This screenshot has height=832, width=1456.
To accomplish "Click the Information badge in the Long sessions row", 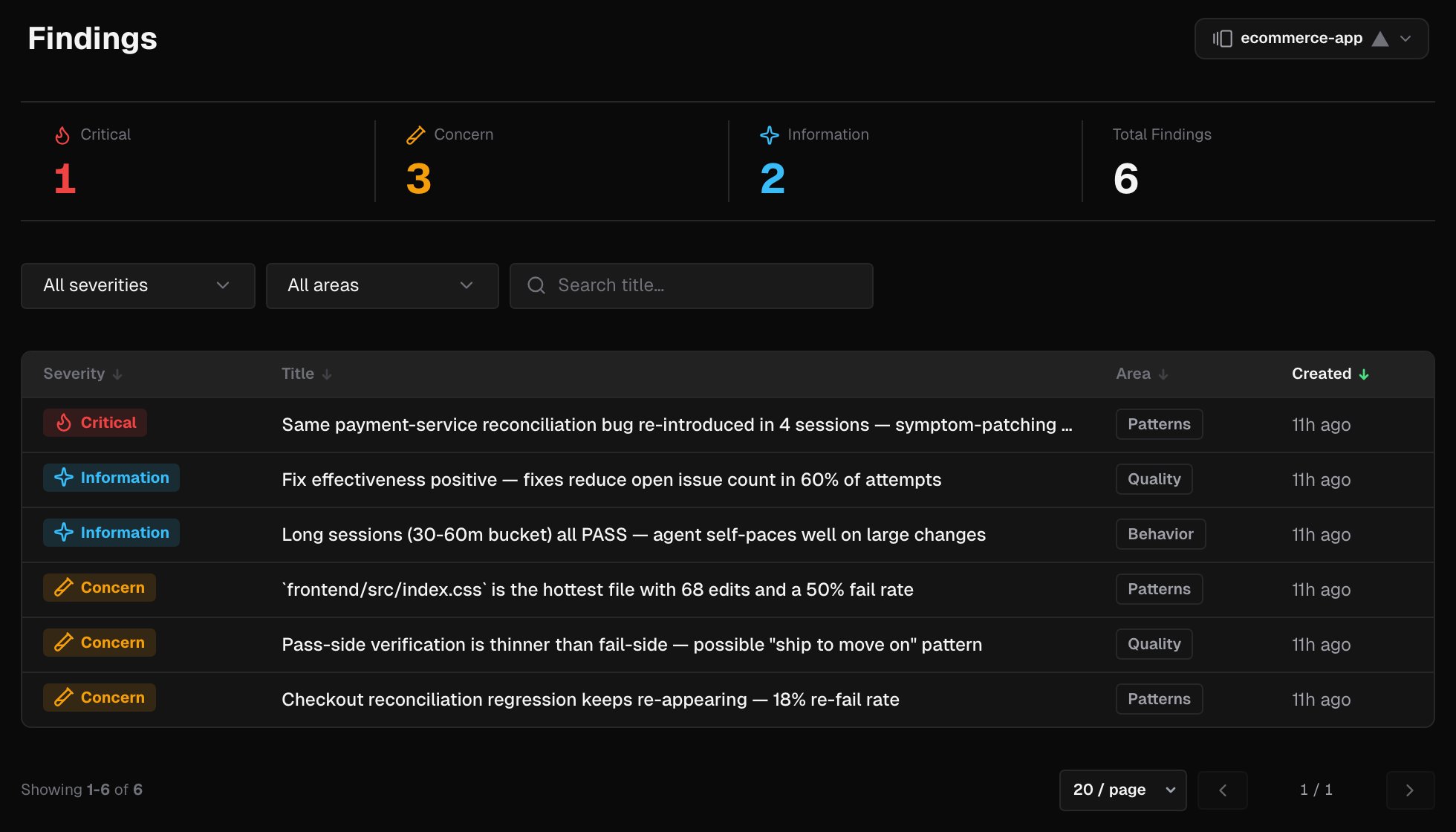I will [111, 533].
